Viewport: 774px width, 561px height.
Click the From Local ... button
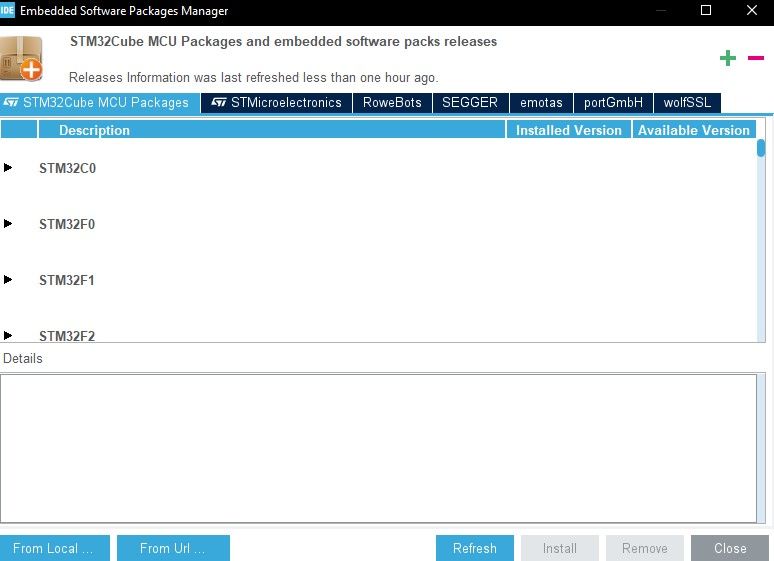55,548
